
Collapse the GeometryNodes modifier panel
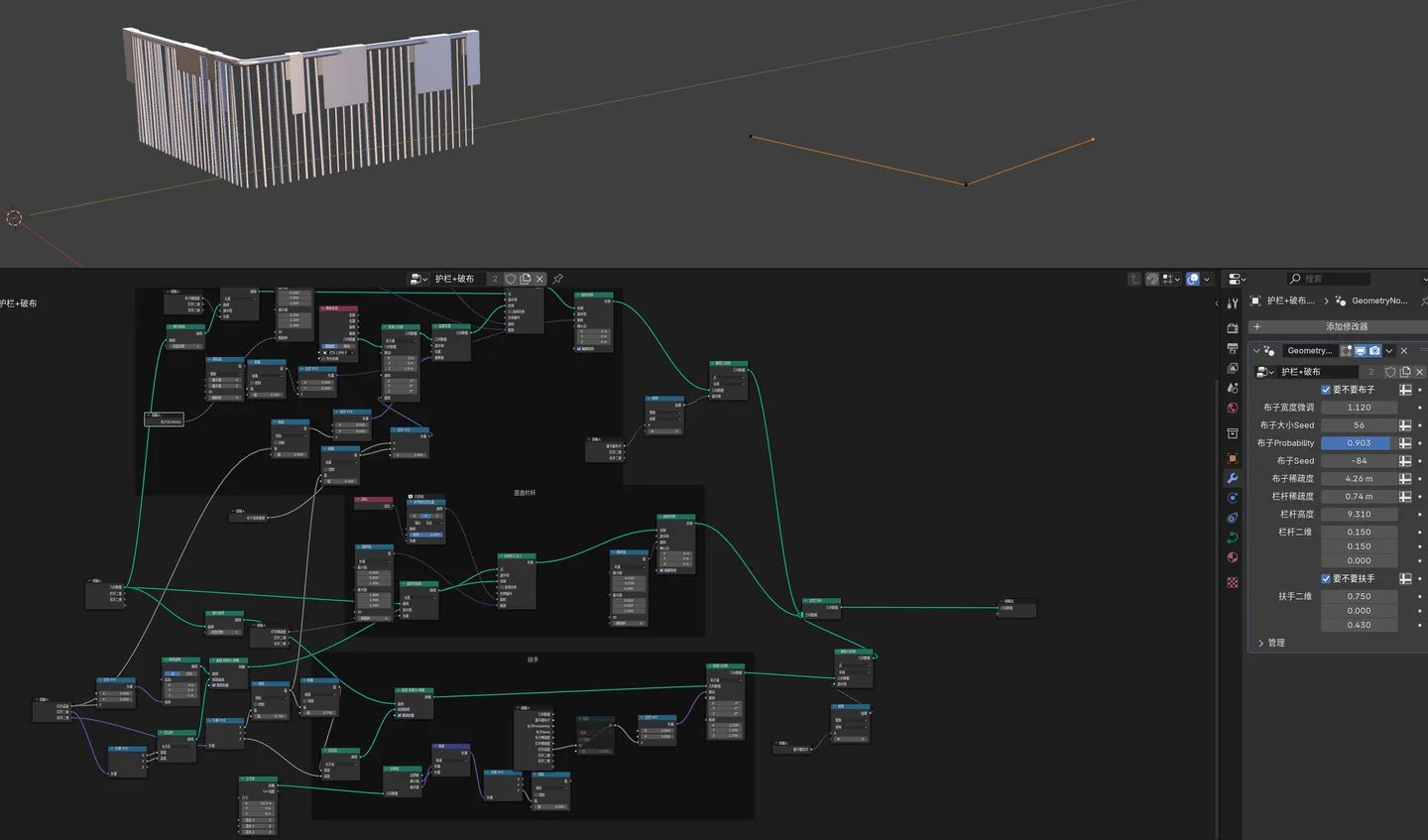click(x=1256, y=350)
